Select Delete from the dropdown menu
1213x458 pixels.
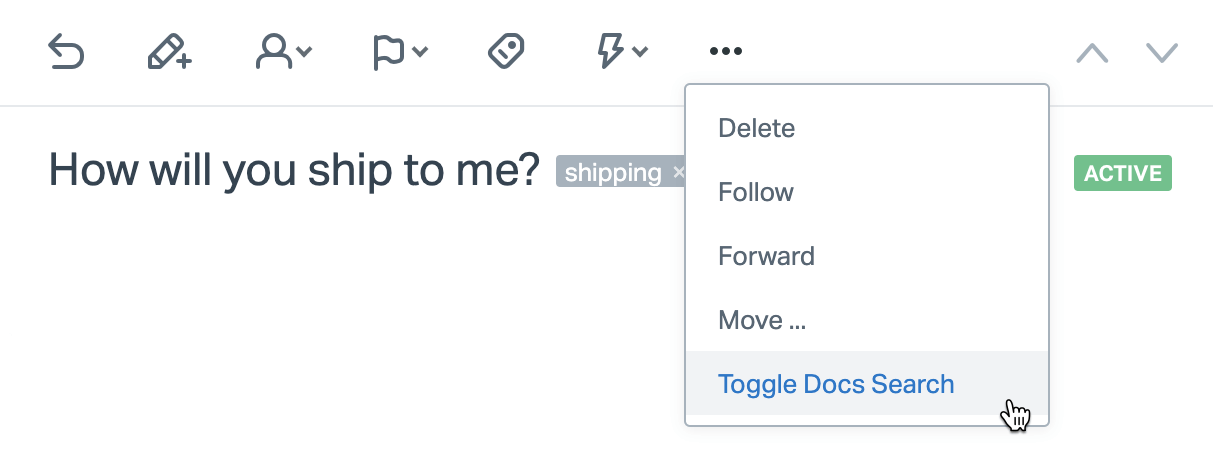click(x=757, y=128)
